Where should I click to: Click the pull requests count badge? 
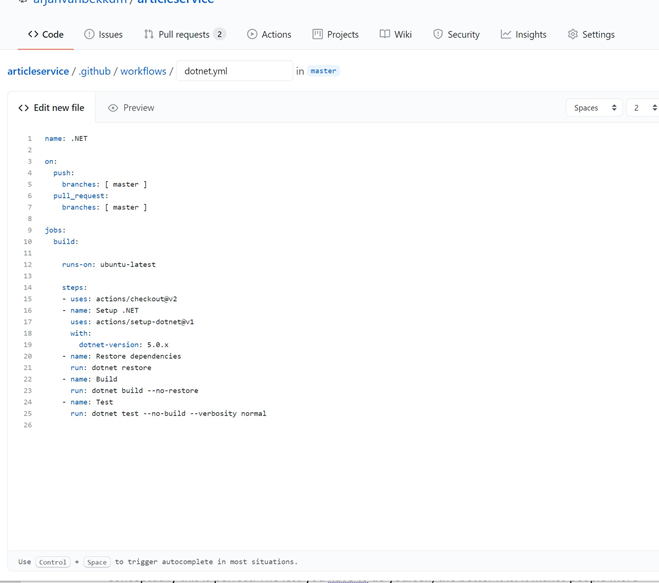(x=219, y=34)
